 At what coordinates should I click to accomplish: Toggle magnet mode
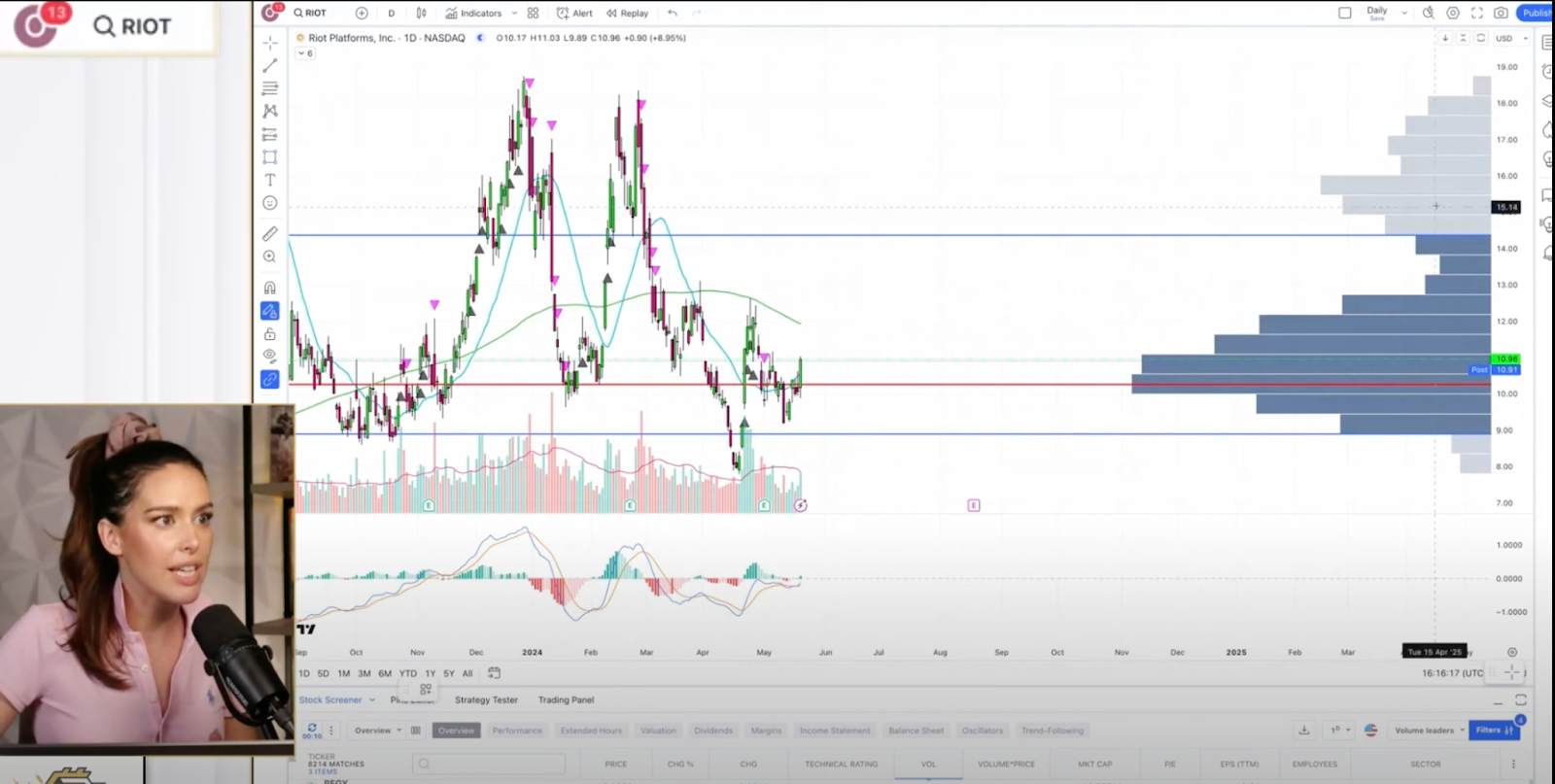(270, 288)
